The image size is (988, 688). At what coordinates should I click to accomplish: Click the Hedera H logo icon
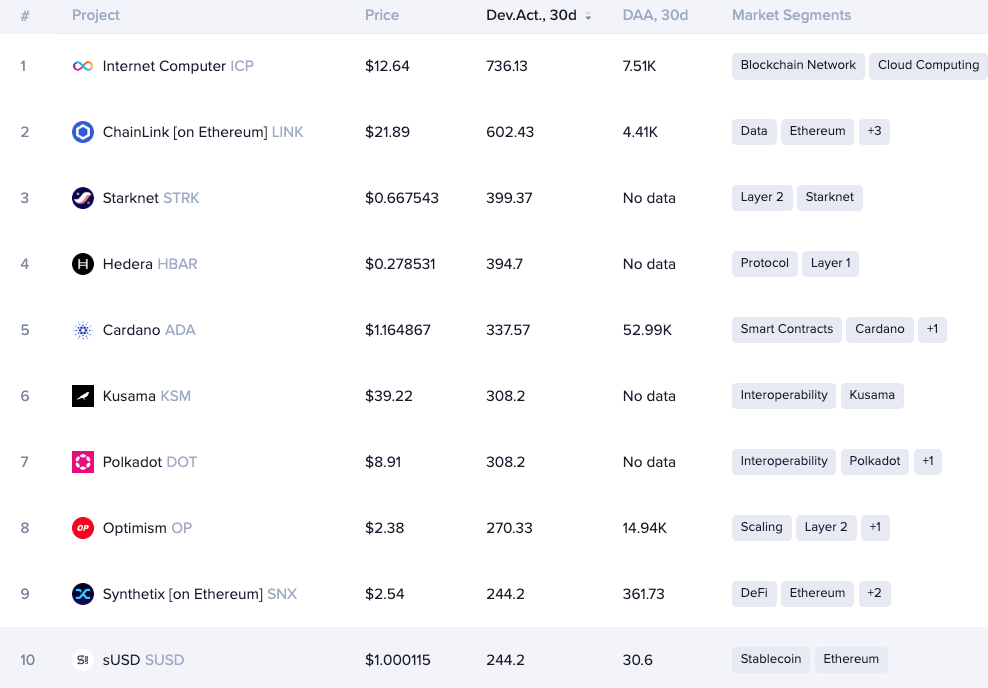click(83, 264)
